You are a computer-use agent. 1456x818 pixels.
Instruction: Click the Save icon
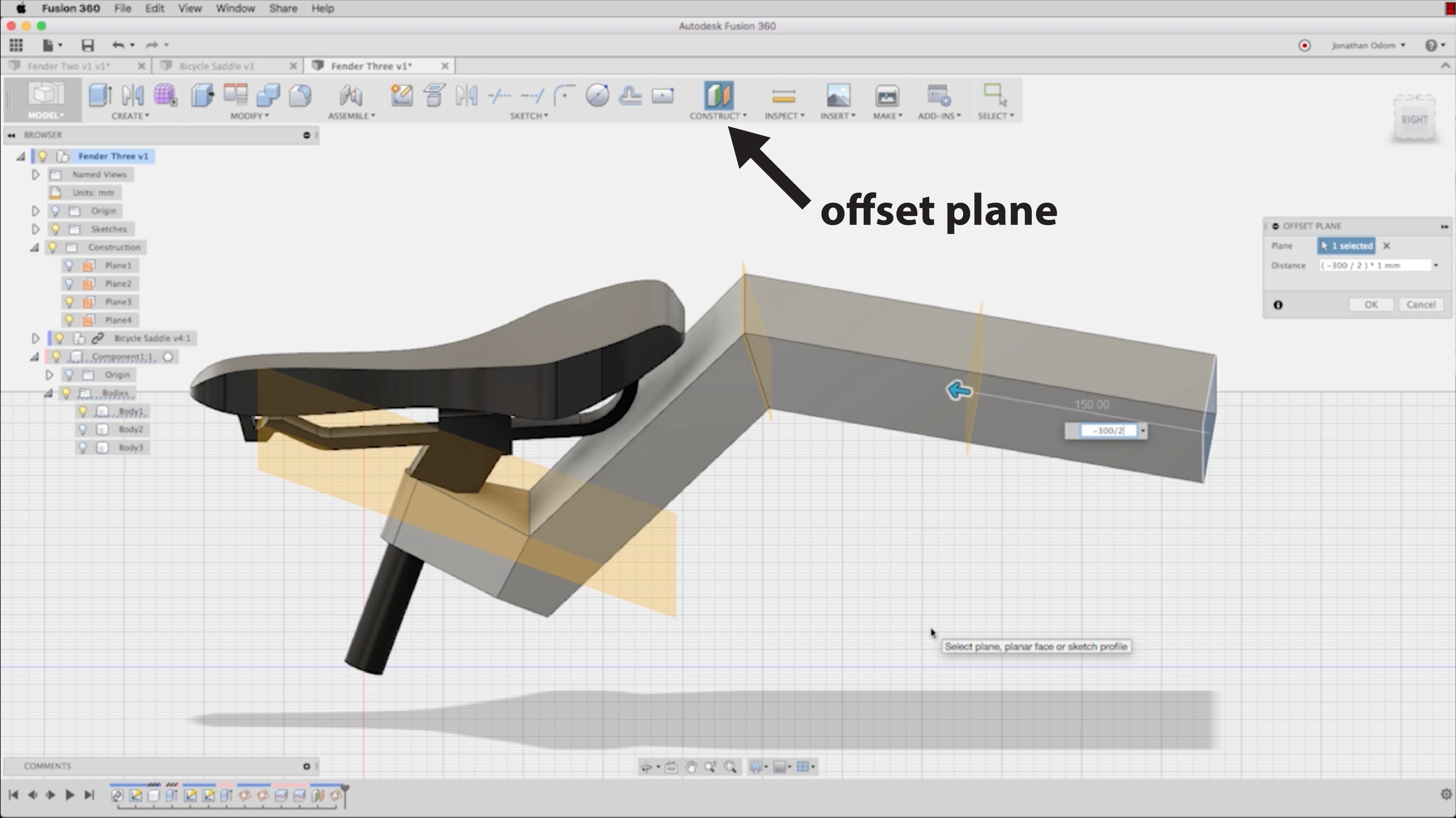point(88,45)
